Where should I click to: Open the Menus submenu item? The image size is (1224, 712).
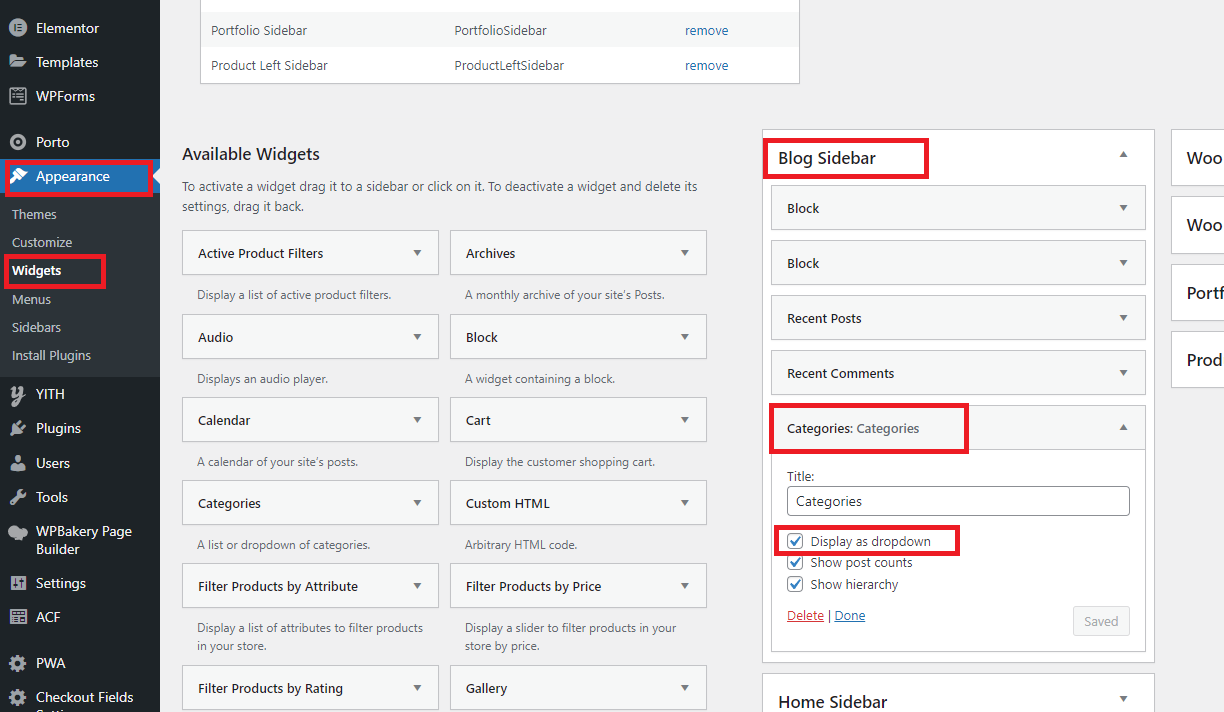[x=31, y=299]
